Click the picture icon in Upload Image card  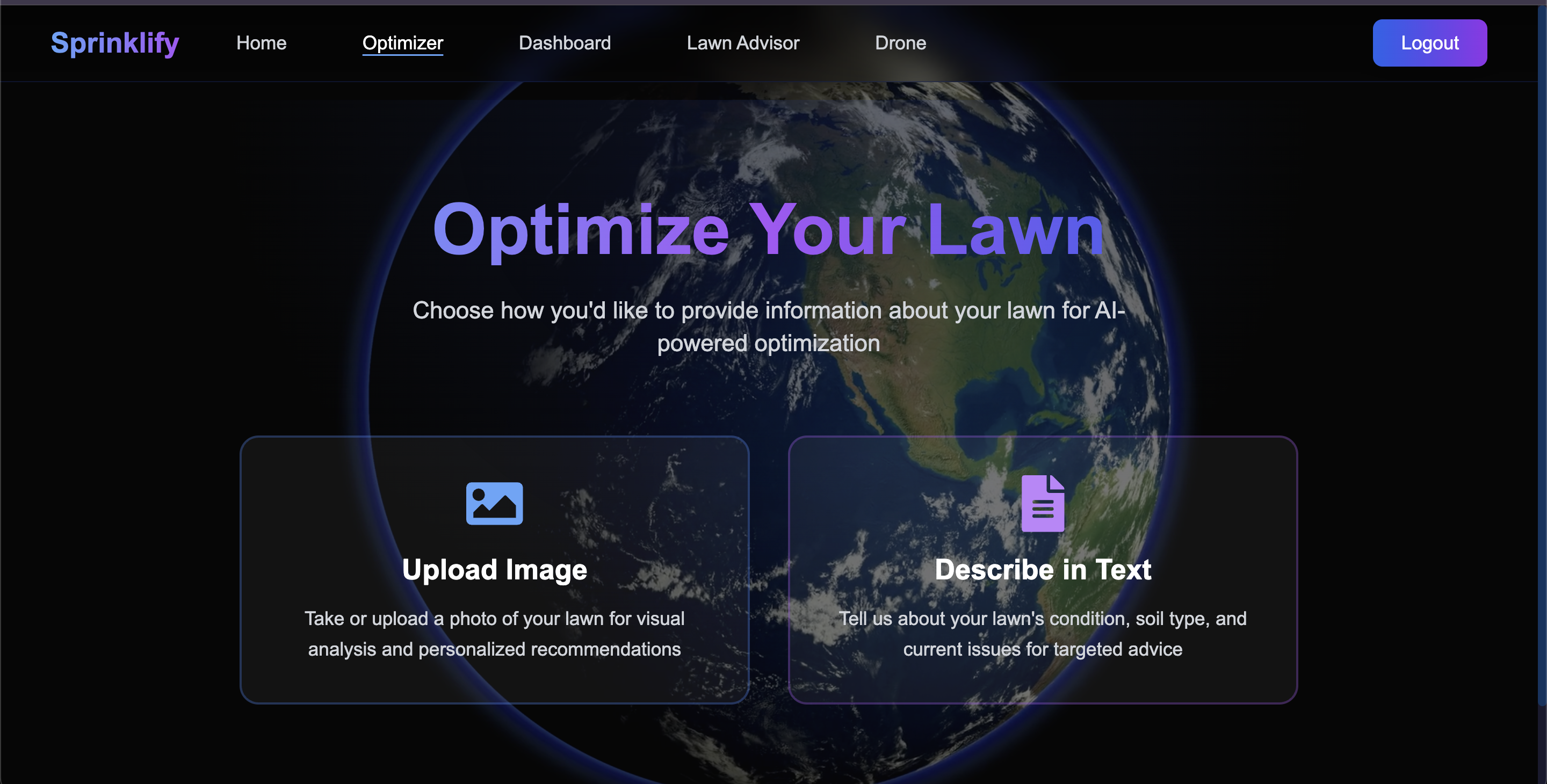point(494,503)
